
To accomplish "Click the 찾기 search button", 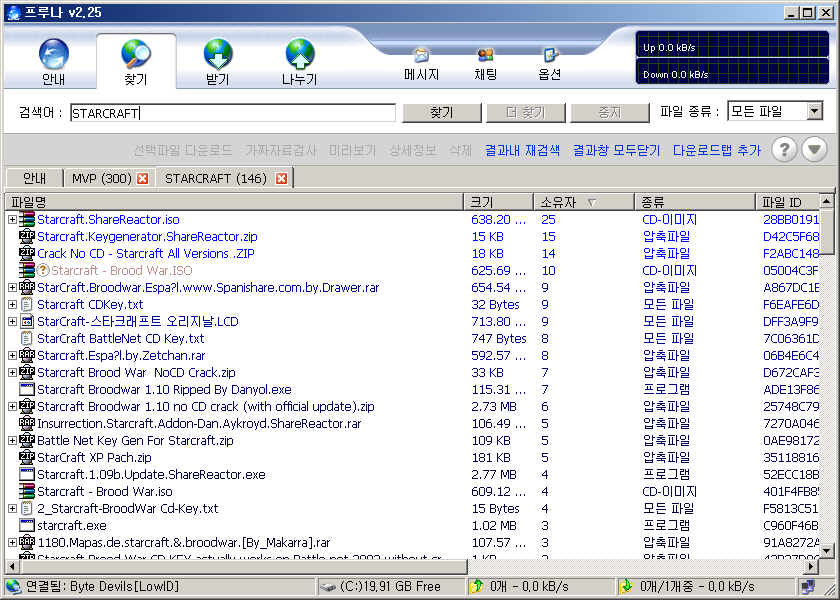I will coord(441,113).
